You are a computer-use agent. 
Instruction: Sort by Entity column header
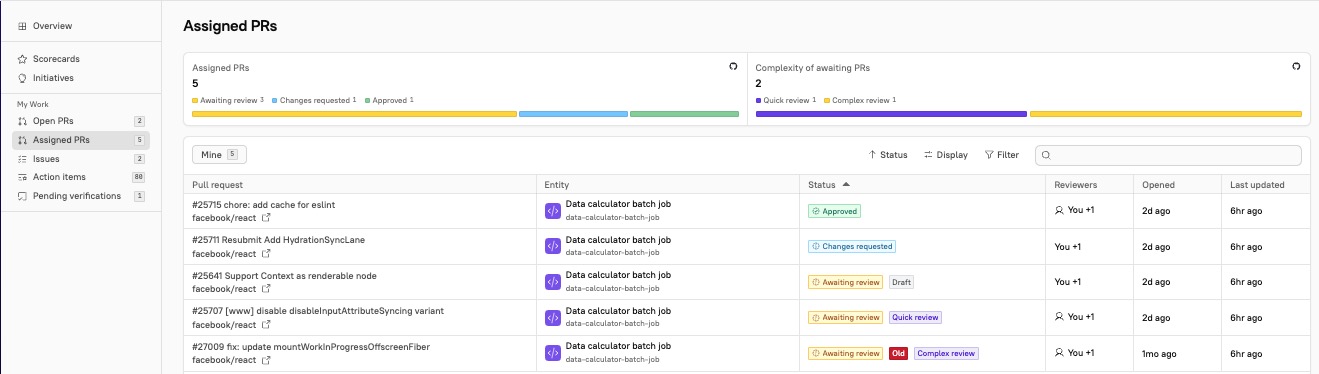click(556, 185)
